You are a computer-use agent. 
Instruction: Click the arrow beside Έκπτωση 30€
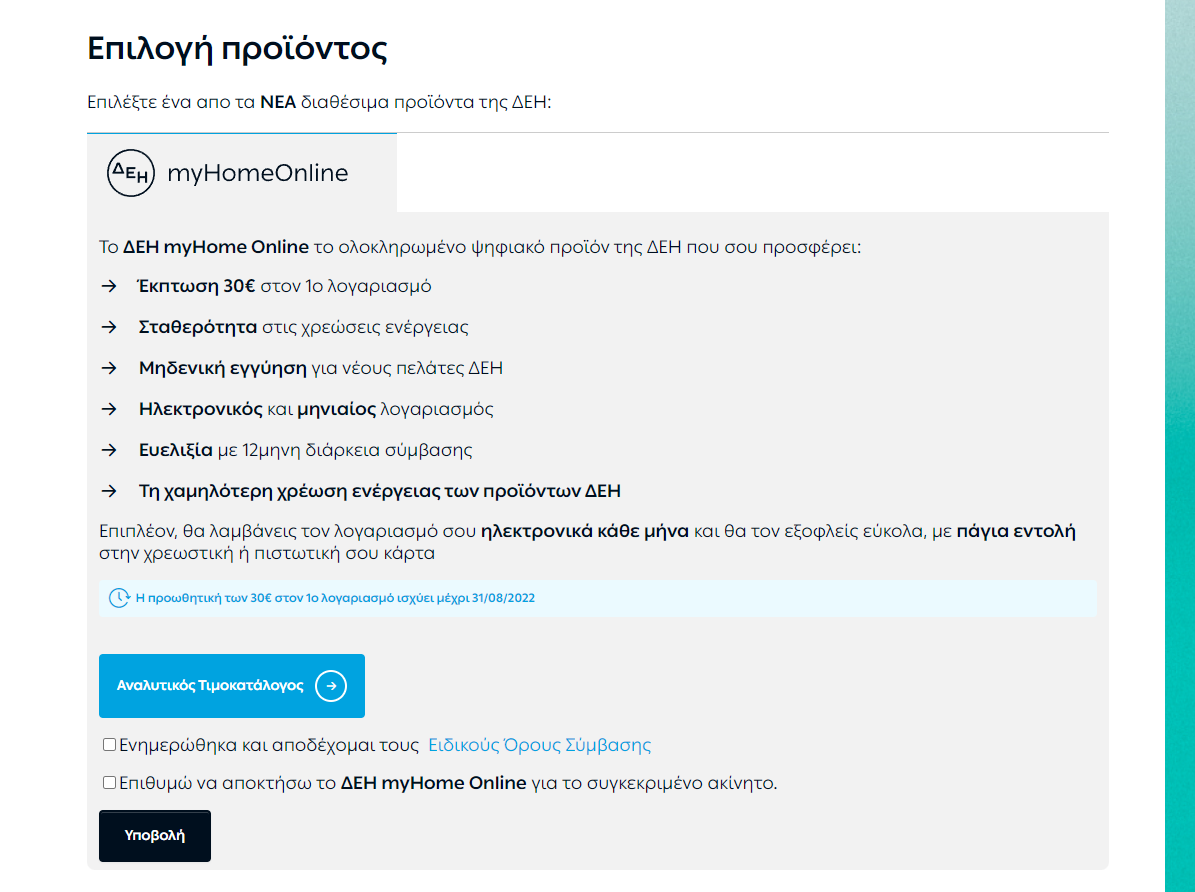[109, 286]
